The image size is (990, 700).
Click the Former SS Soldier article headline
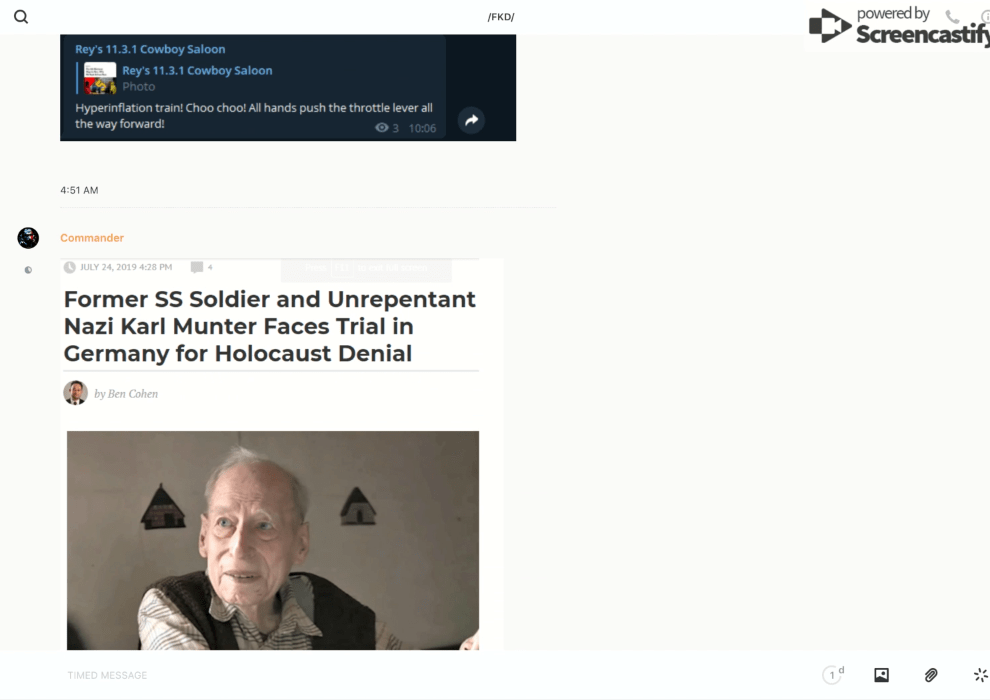(270, 326)
